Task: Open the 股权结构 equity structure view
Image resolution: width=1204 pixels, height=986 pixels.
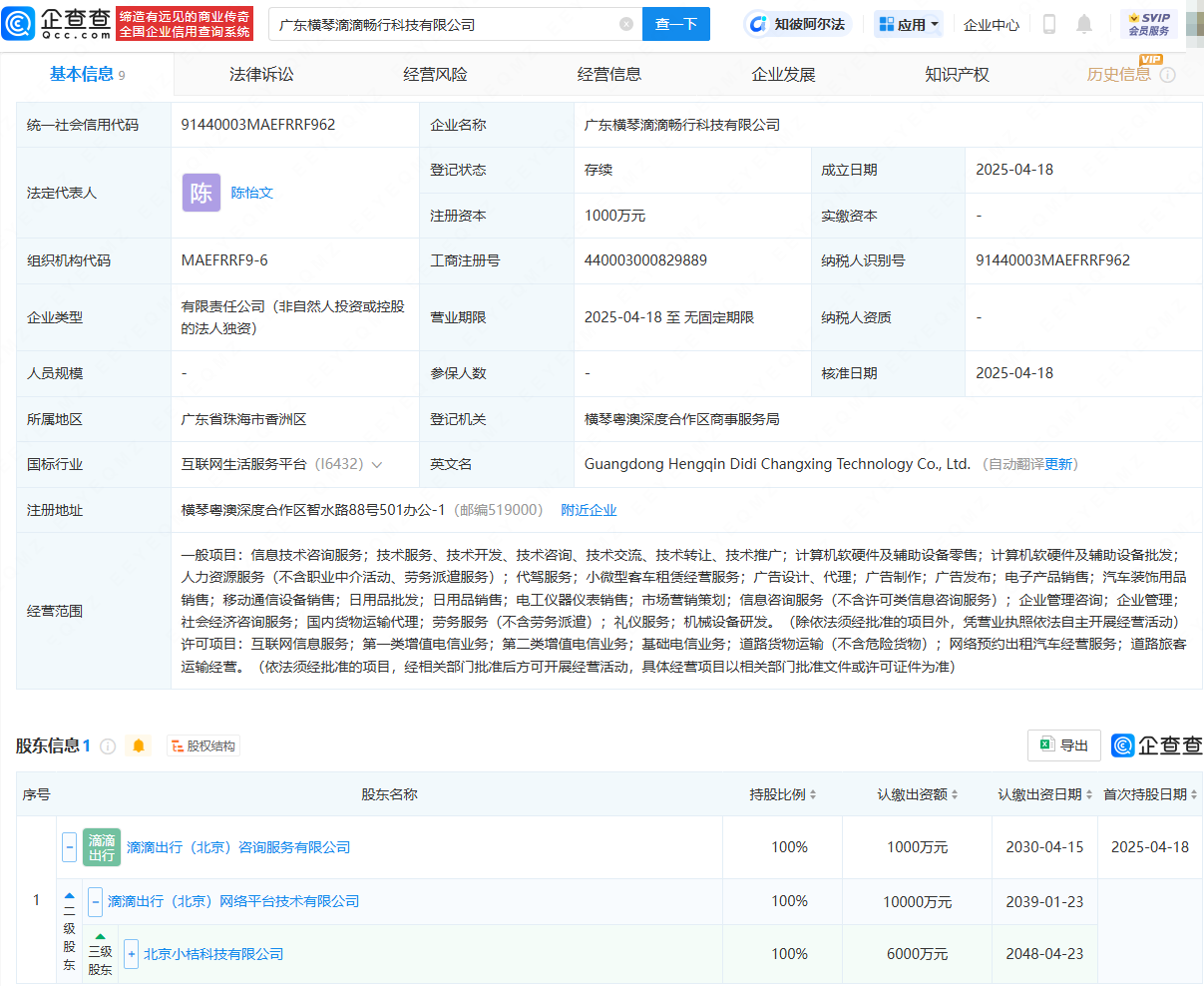Action: pyautogui.click(x=202, y=744)
